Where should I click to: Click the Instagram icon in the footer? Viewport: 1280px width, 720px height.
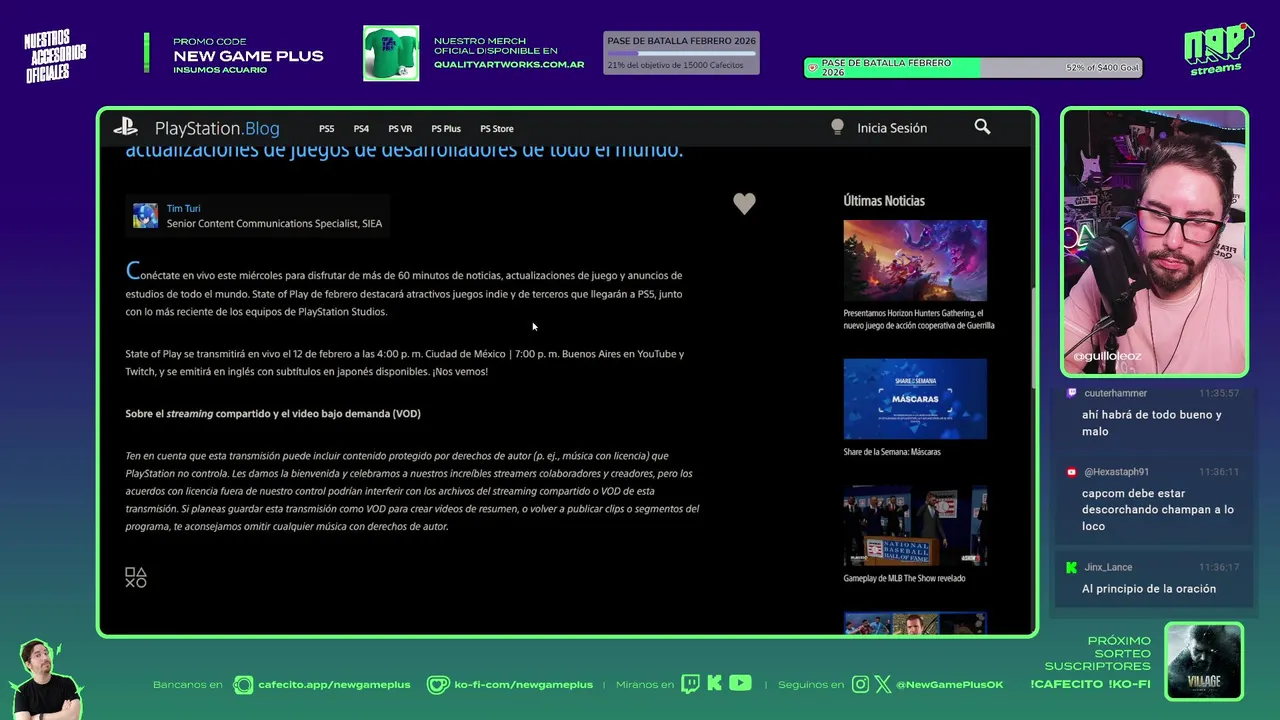(861, 685)
